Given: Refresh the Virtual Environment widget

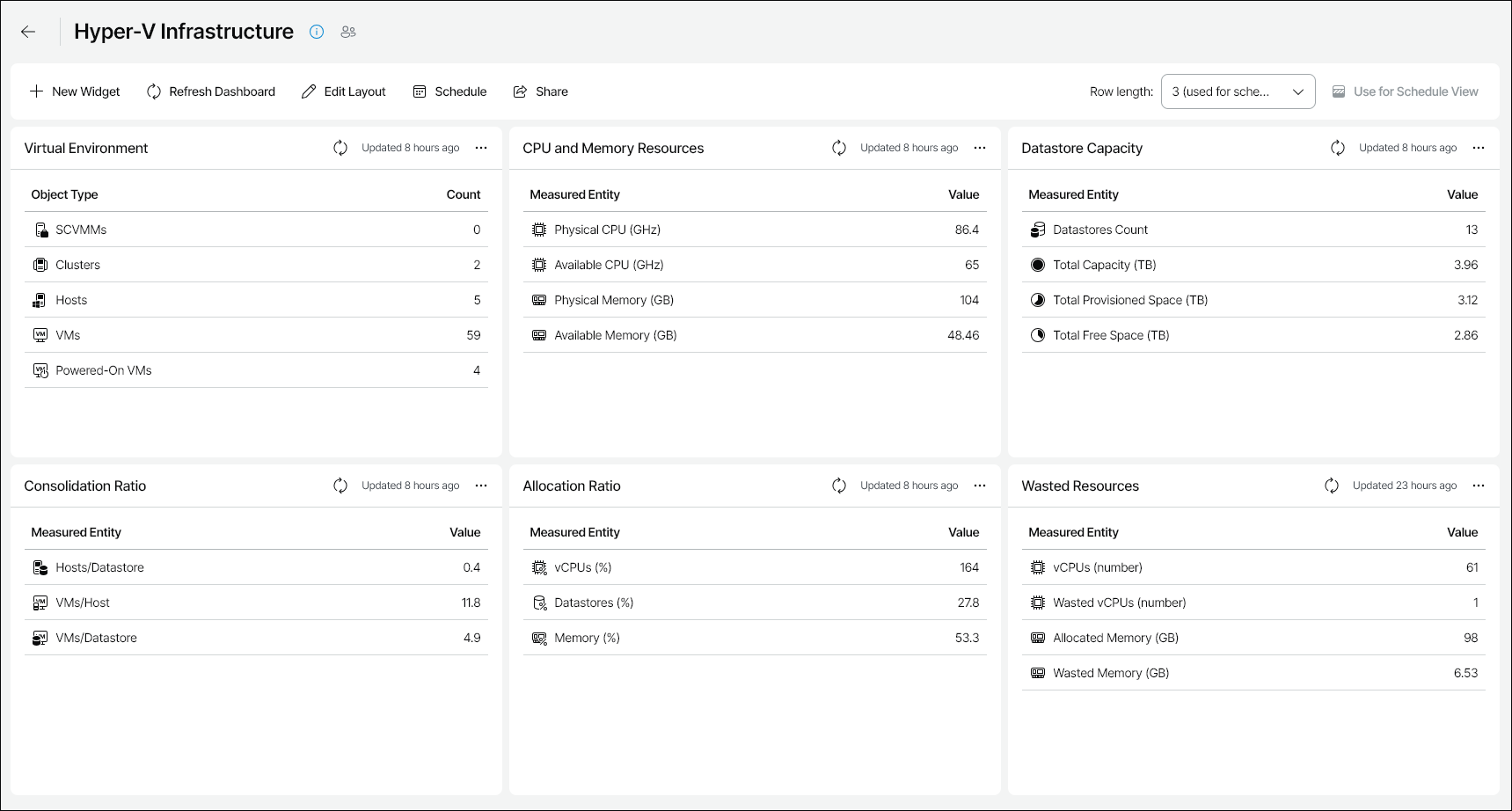Looking at the screenshot, I should tap(340, 148).
